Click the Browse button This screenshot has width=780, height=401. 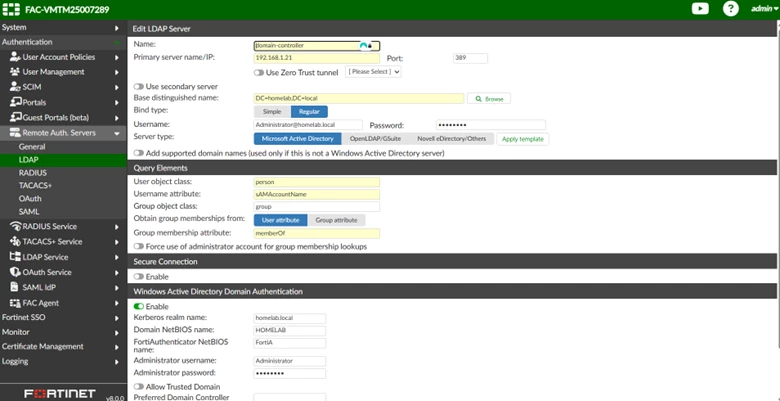pyautogui.click(x=489, y=99)
